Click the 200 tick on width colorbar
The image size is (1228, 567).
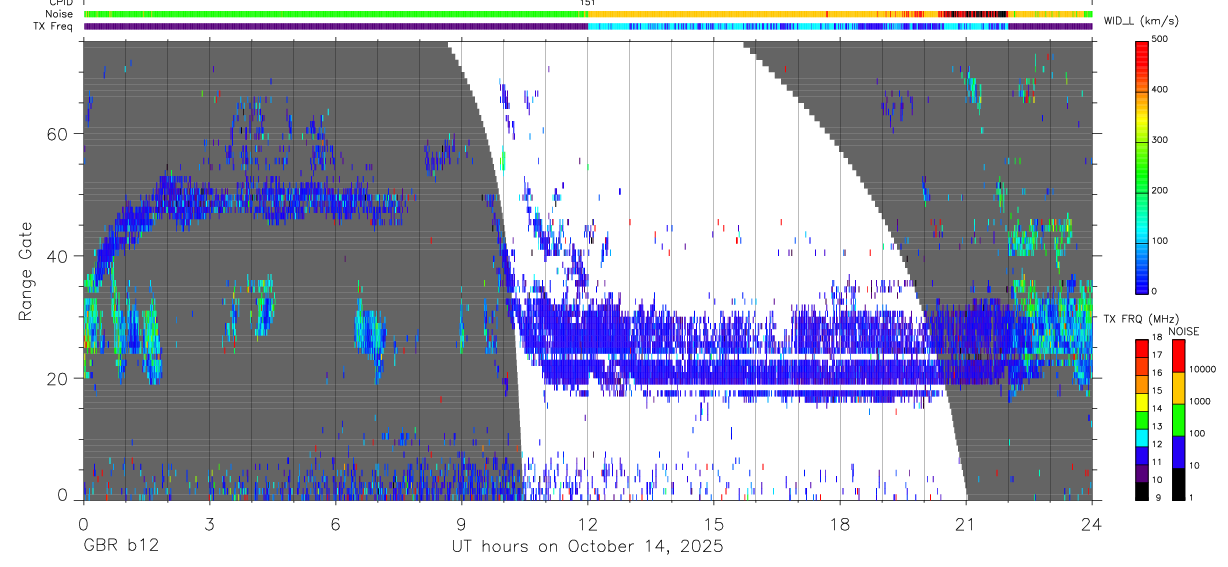pos(1162,190)
